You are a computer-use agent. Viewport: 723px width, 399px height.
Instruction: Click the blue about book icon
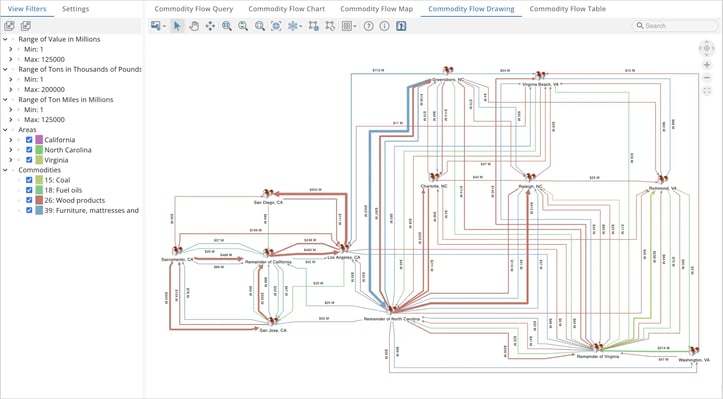401,26
